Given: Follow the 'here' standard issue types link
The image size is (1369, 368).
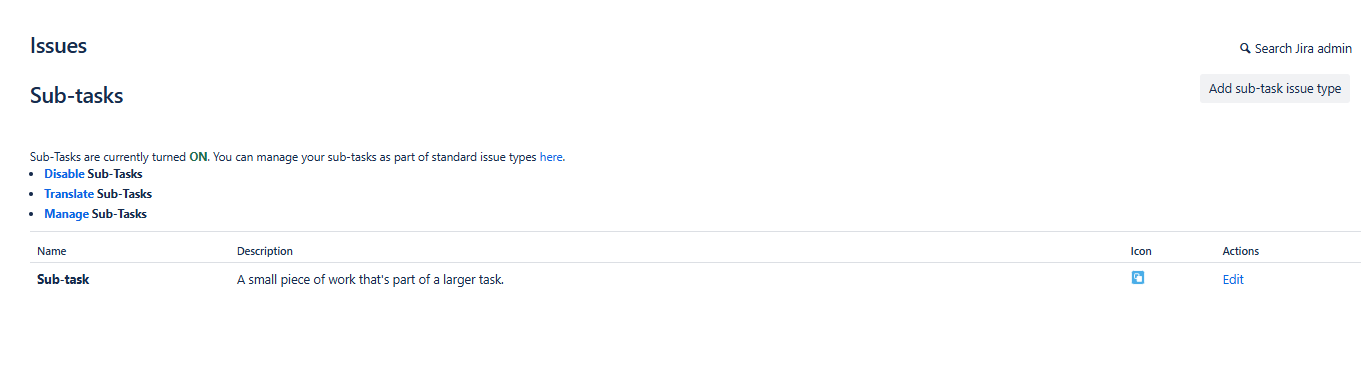Looking at the screenshot, I should [x=551, y=157].
